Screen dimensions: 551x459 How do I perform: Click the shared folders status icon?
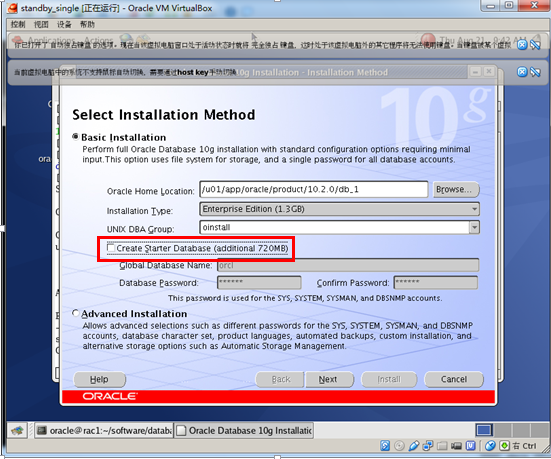tap(442, 446)
